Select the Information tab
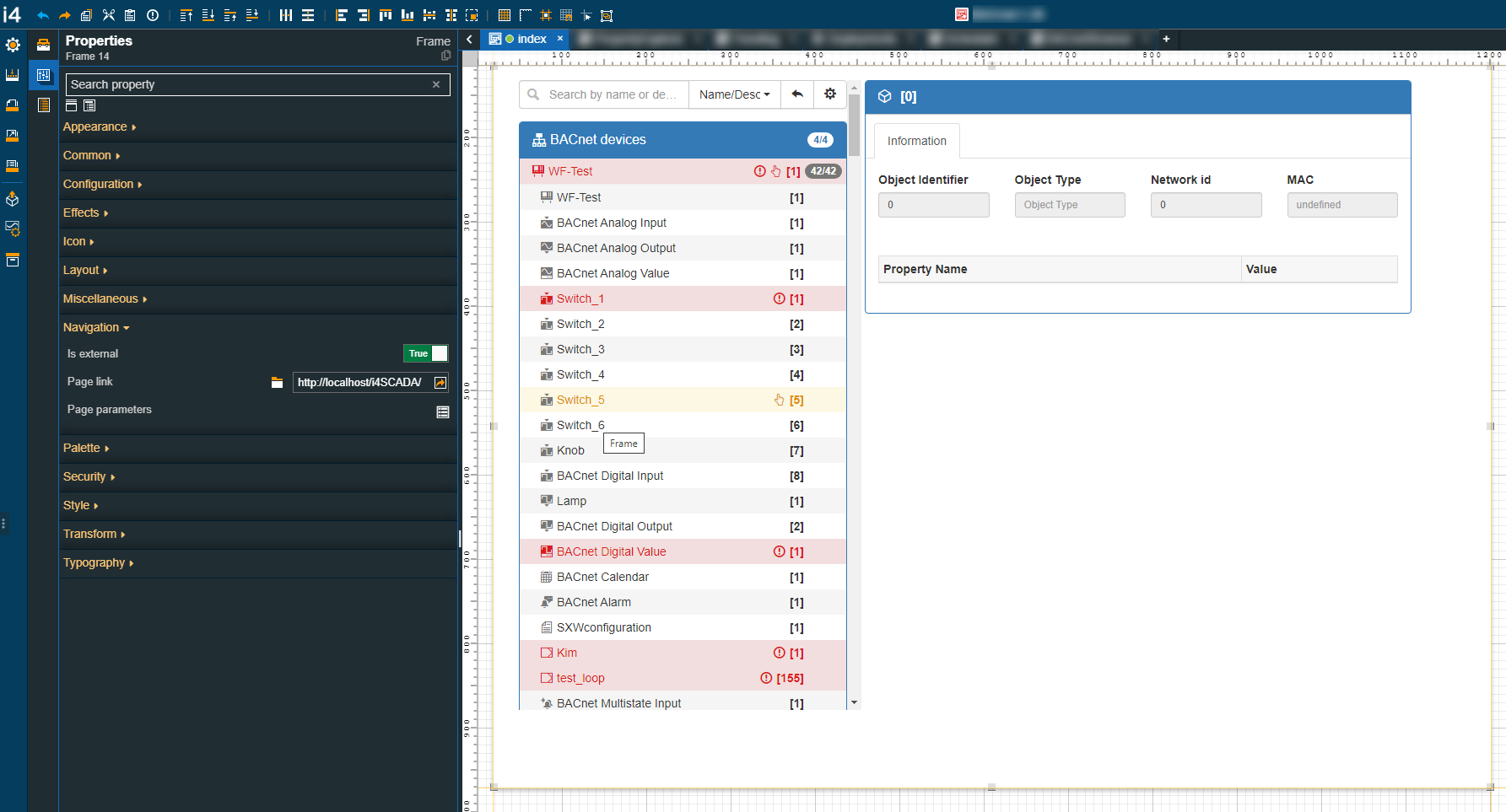The image size is (1506, 812). click(x=916, y=141)
